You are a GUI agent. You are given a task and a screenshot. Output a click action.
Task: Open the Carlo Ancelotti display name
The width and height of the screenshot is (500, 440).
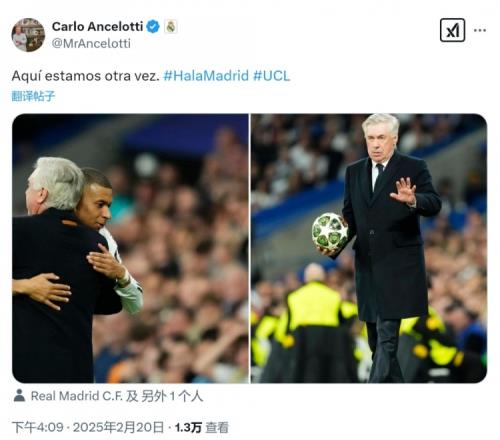[x=97, y=27]
